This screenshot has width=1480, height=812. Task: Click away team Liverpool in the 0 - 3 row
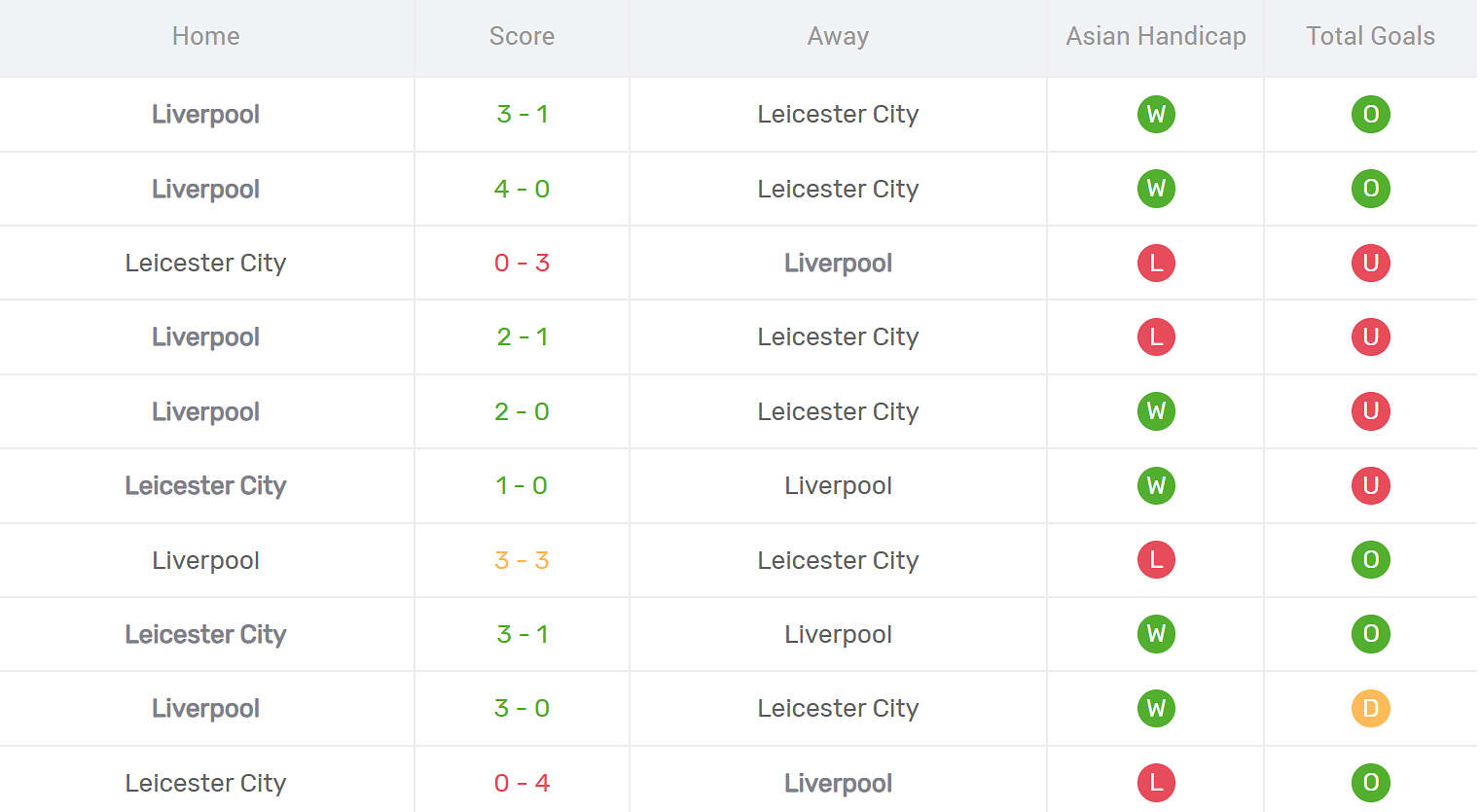tap(838, 264)
